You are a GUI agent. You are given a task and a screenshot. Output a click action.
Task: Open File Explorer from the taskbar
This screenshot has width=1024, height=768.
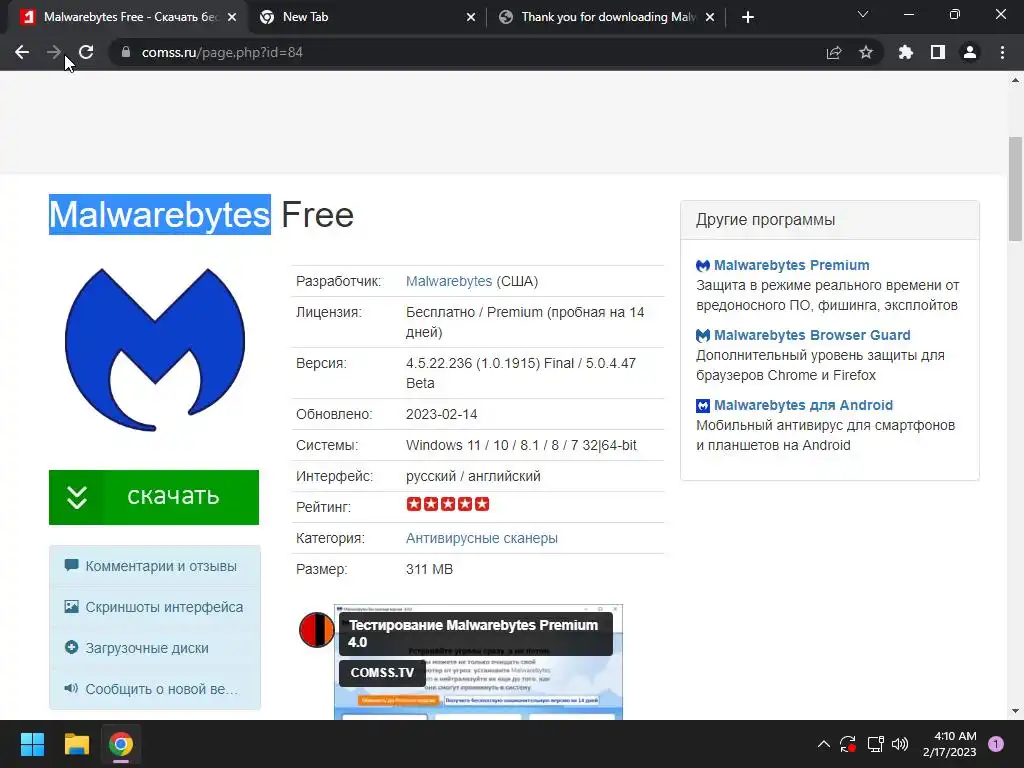76,744
